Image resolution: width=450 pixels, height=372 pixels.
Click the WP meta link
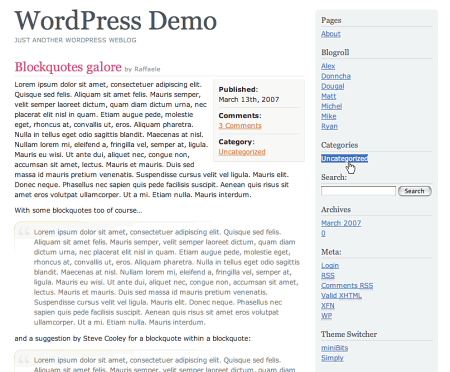click(326, 315)
